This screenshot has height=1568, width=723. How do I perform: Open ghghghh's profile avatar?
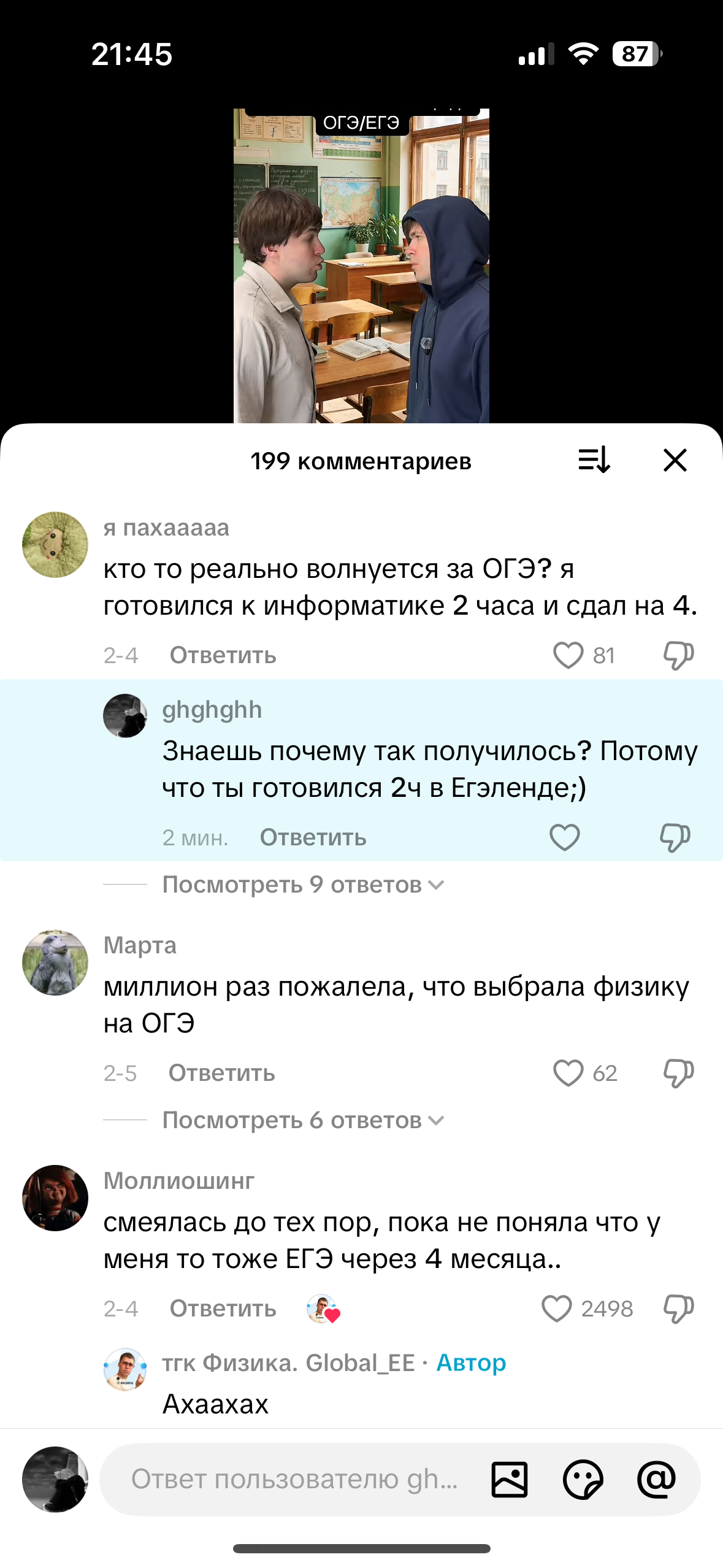coord(125,715)
